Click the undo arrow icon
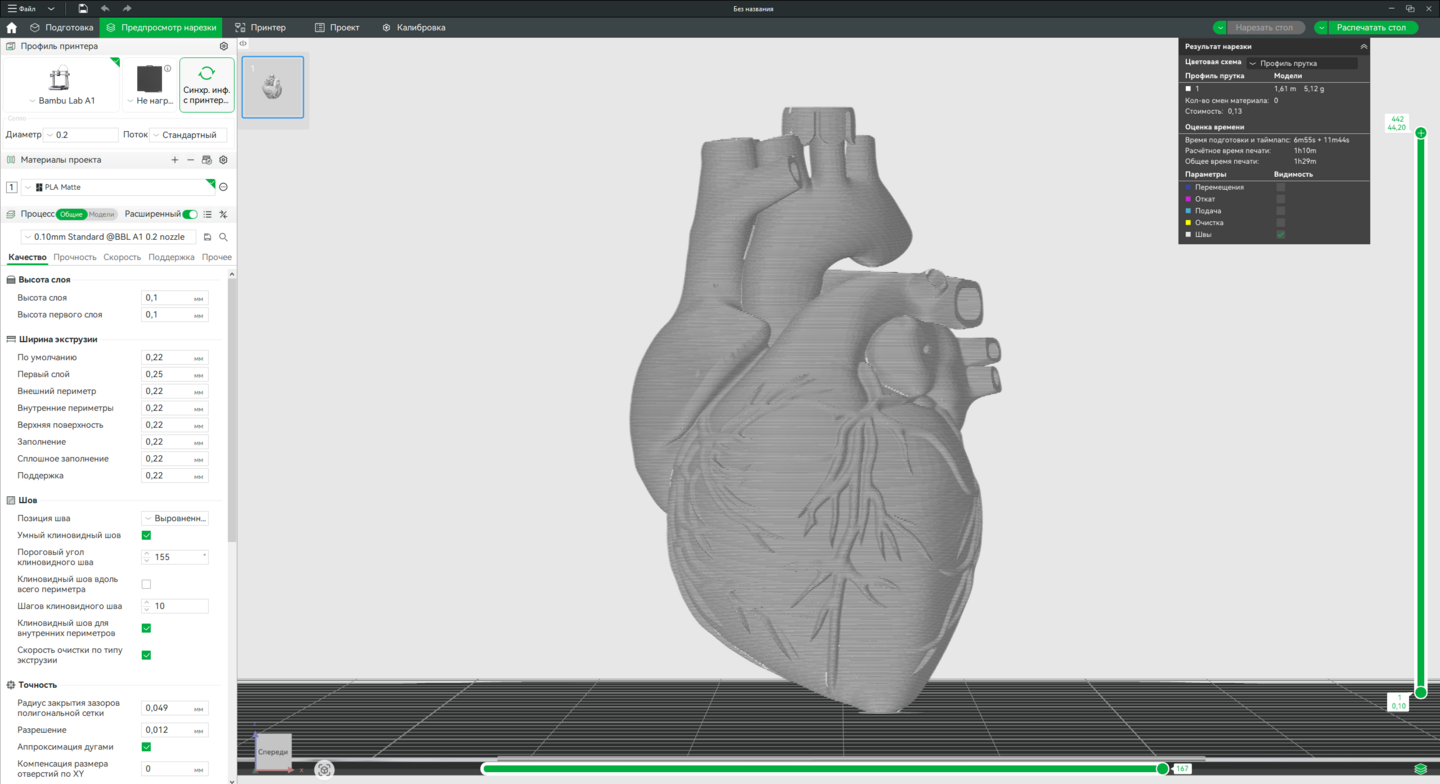 tap(105, 8)
